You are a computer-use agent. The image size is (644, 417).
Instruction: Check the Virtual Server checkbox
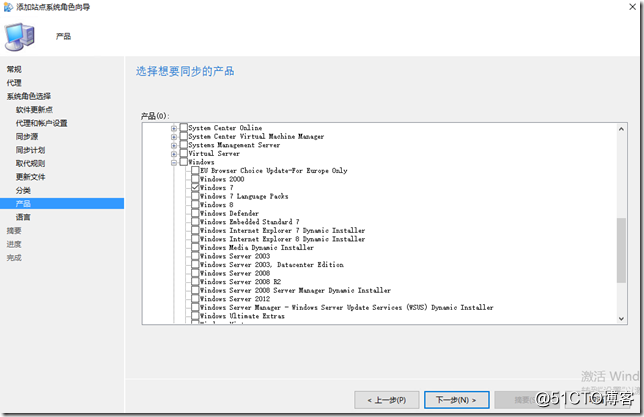tap(184, 153)
